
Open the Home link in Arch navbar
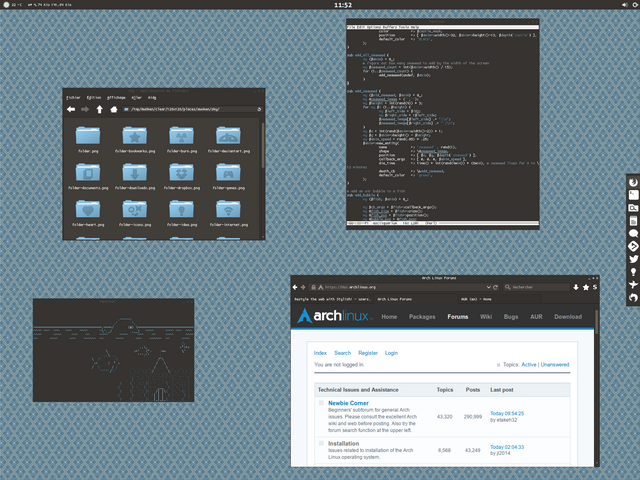click(x=389, y=317)
